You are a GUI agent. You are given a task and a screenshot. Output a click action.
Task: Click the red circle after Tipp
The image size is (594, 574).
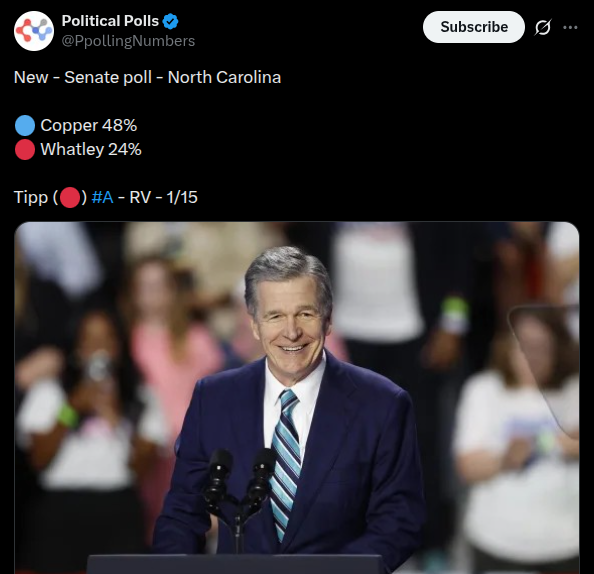[x=70, y=197]
